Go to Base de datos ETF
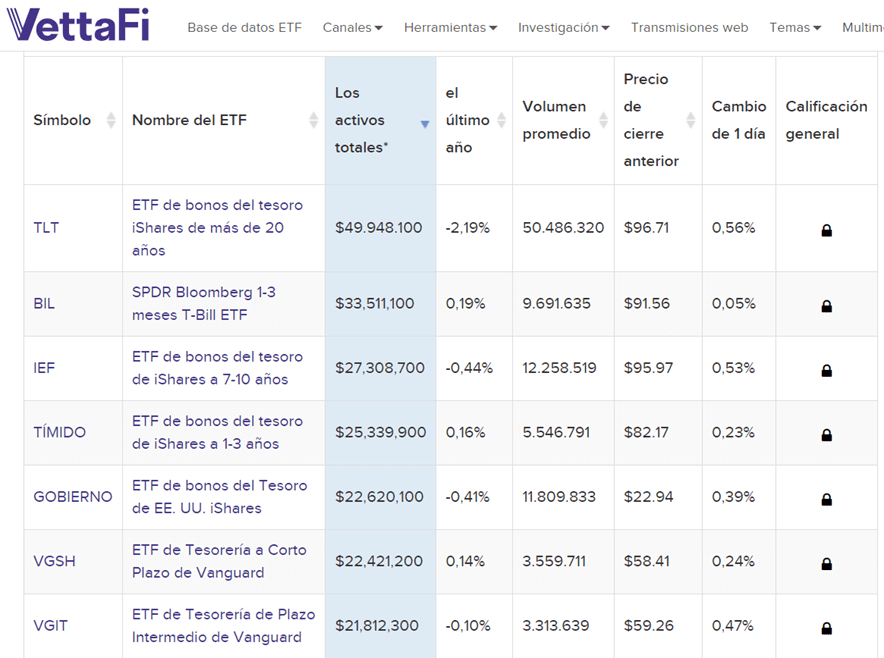 click(x=244, y=28)
